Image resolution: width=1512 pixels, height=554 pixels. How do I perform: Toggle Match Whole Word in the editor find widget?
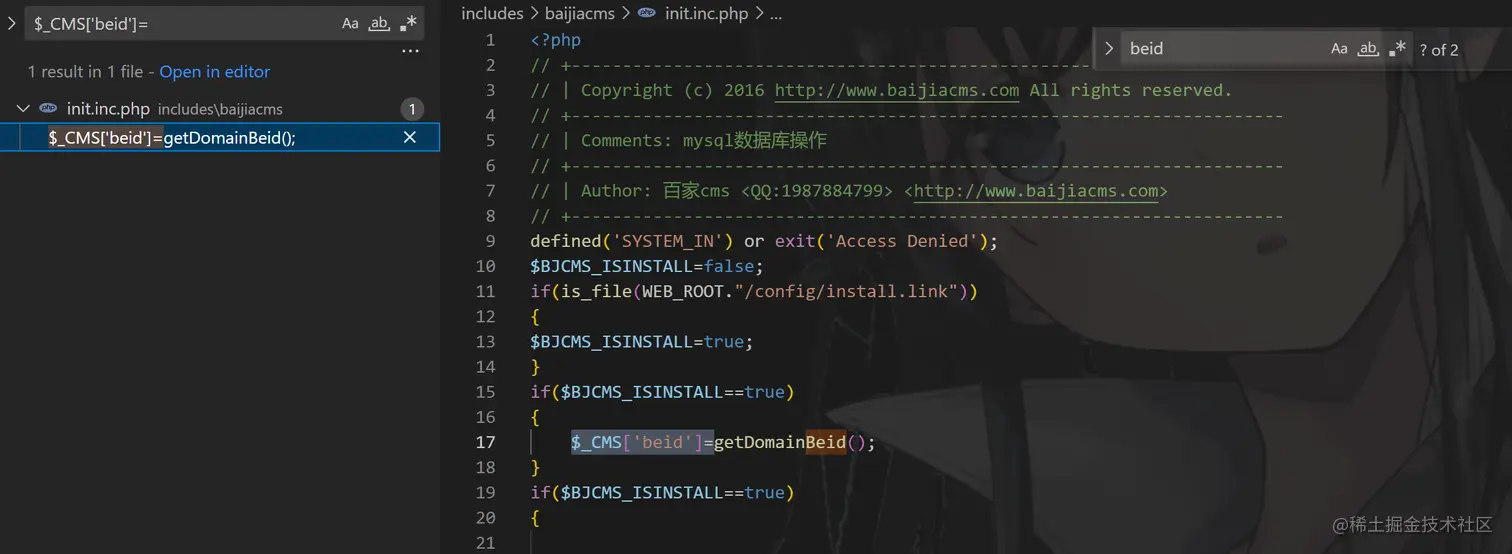tap(1368, 49)
